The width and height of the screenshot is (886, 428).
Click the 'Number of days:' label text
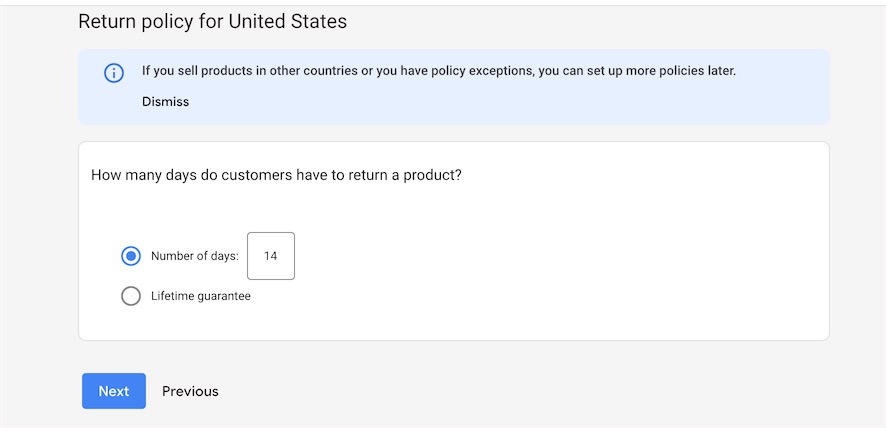click(x=195, y=256)
